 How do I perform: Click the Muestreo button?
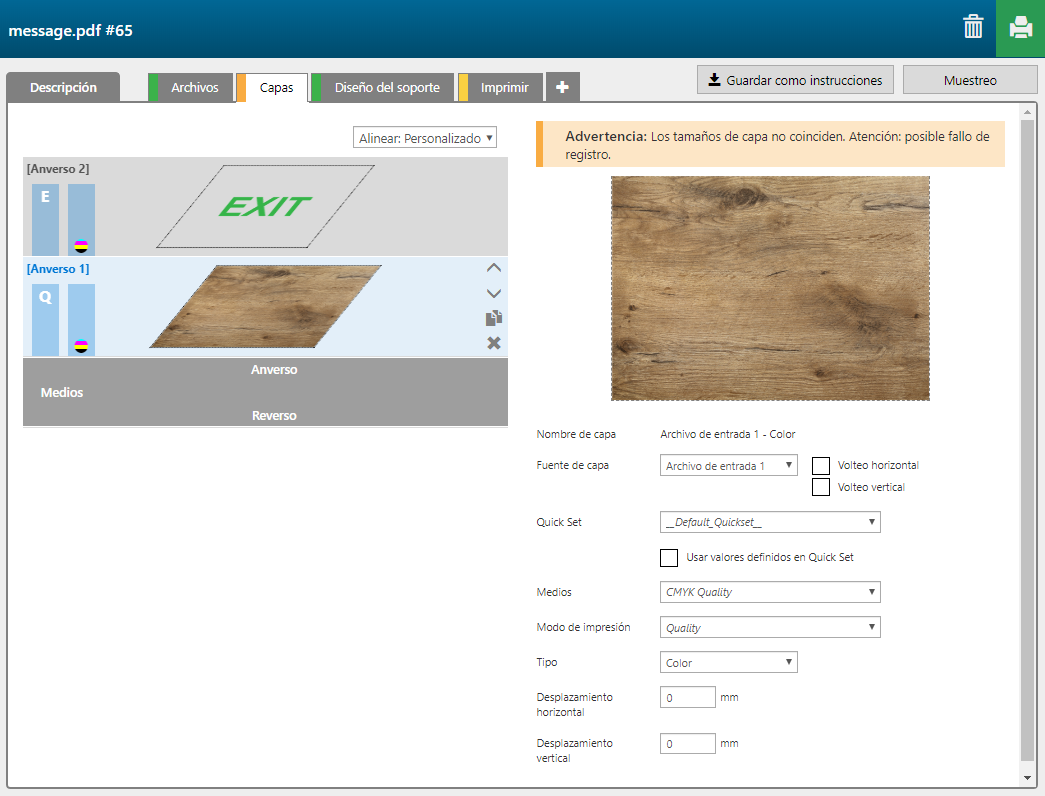pos(970,80)
